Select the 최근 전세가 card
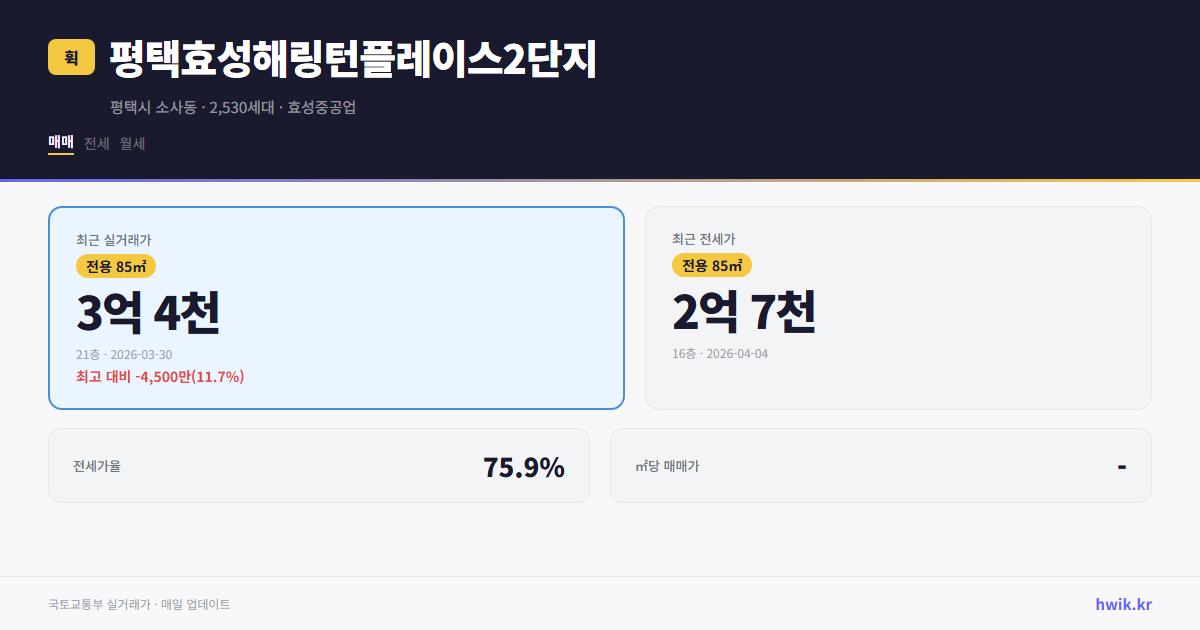Viewport: 1200px width, 630px height. click(x=898, y=307)
